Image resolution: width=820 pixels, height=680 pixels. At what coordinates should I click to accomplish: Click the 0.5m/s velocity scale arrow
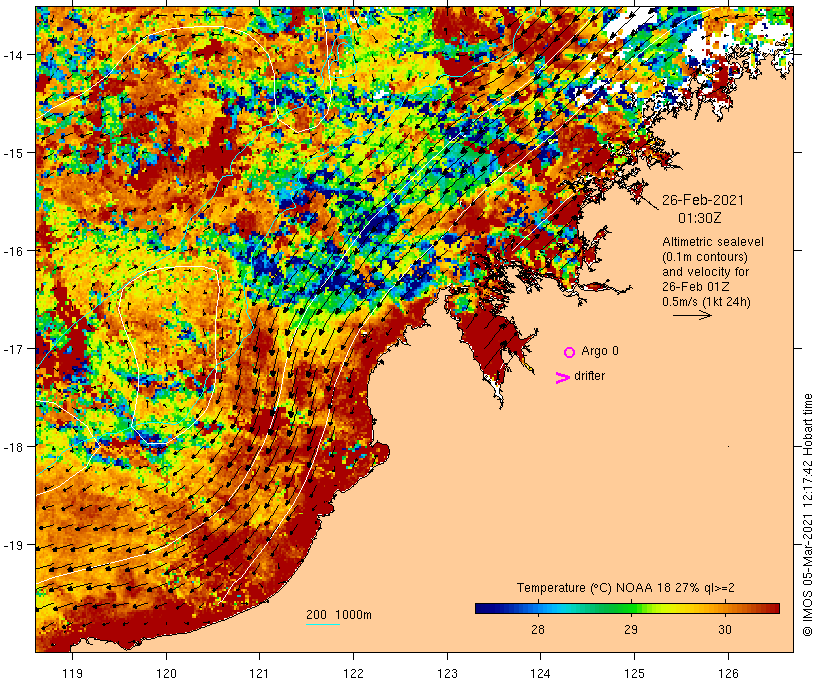692,315
